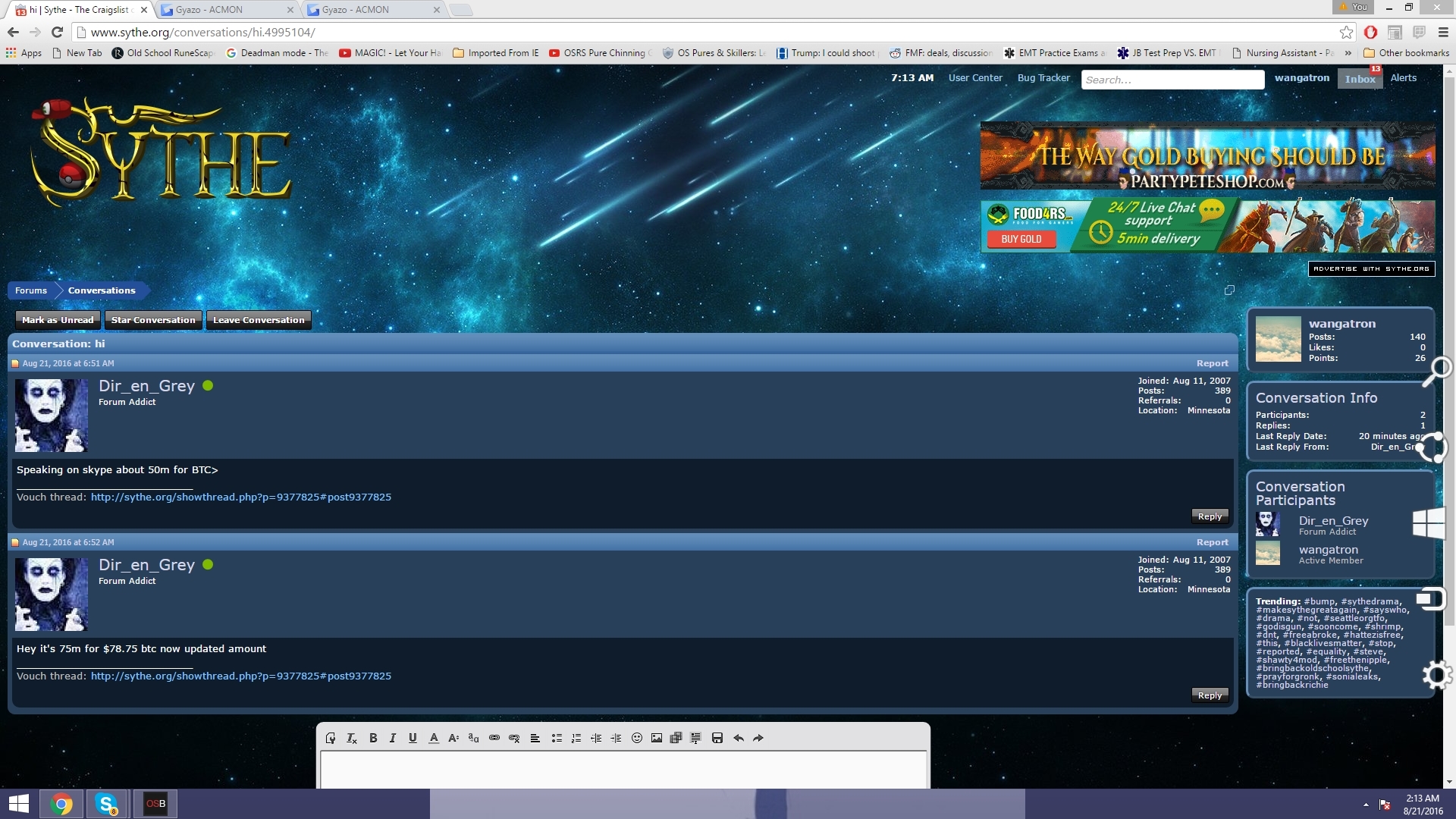Image resolution: width=1456 pixels, height=819 pixels.
Task: Open the first vouch thread link
Action: (x=241, y=497)
